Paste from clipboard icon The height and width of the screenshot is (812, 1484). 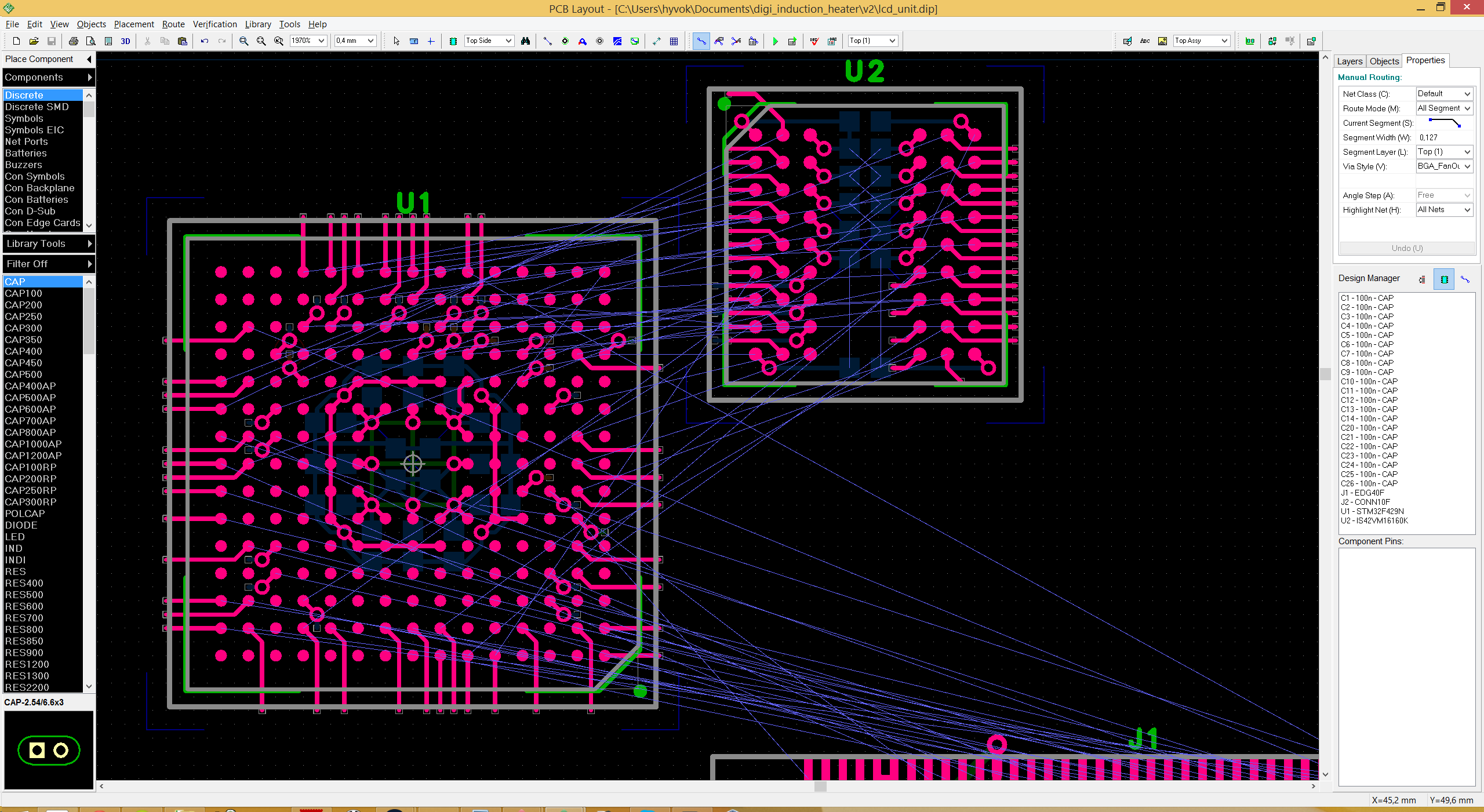click(x=182, y=41)
